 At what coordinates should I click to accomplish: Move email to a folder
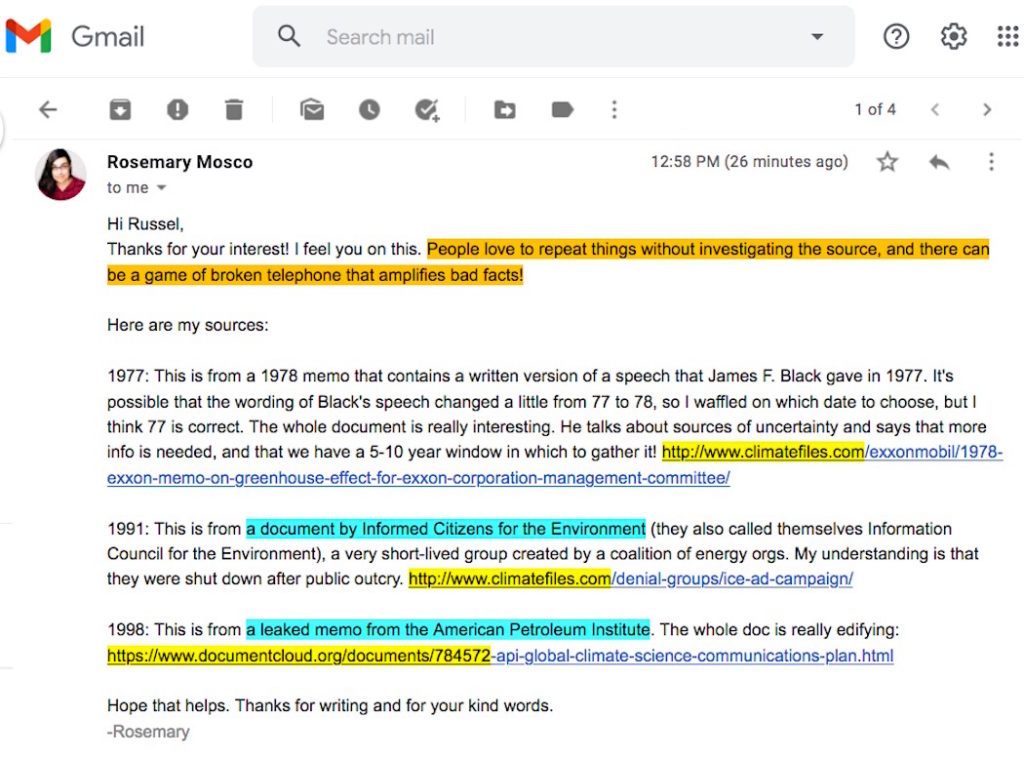pyautogui.click(x=505, y=110)
